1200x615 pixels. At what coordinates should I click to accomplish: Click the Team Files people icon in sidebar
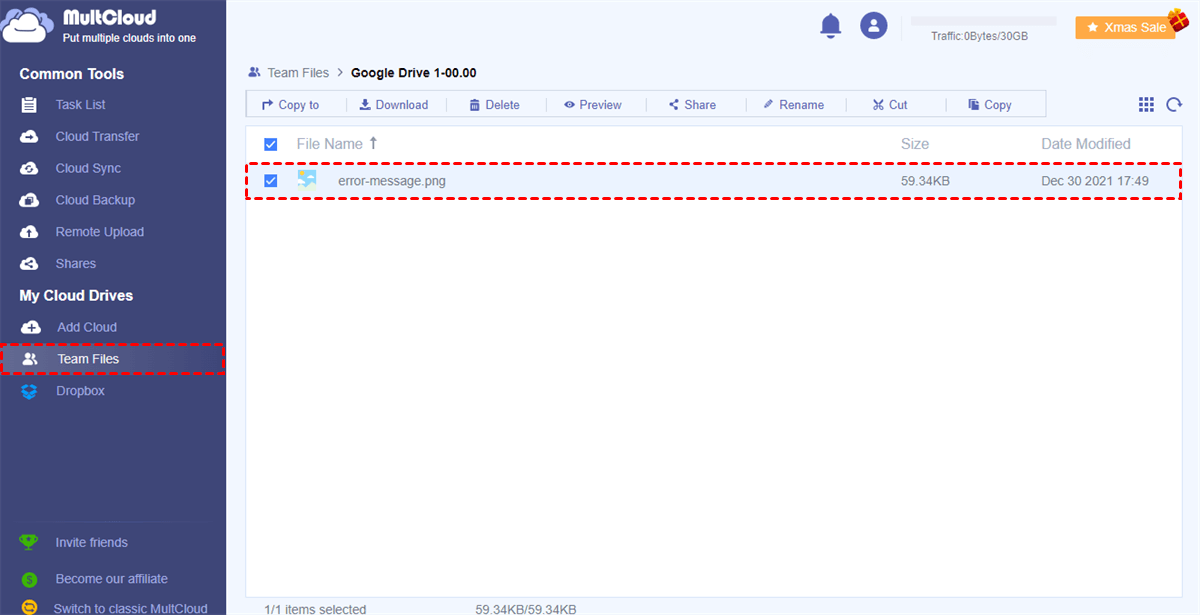[x=30, y=359]
